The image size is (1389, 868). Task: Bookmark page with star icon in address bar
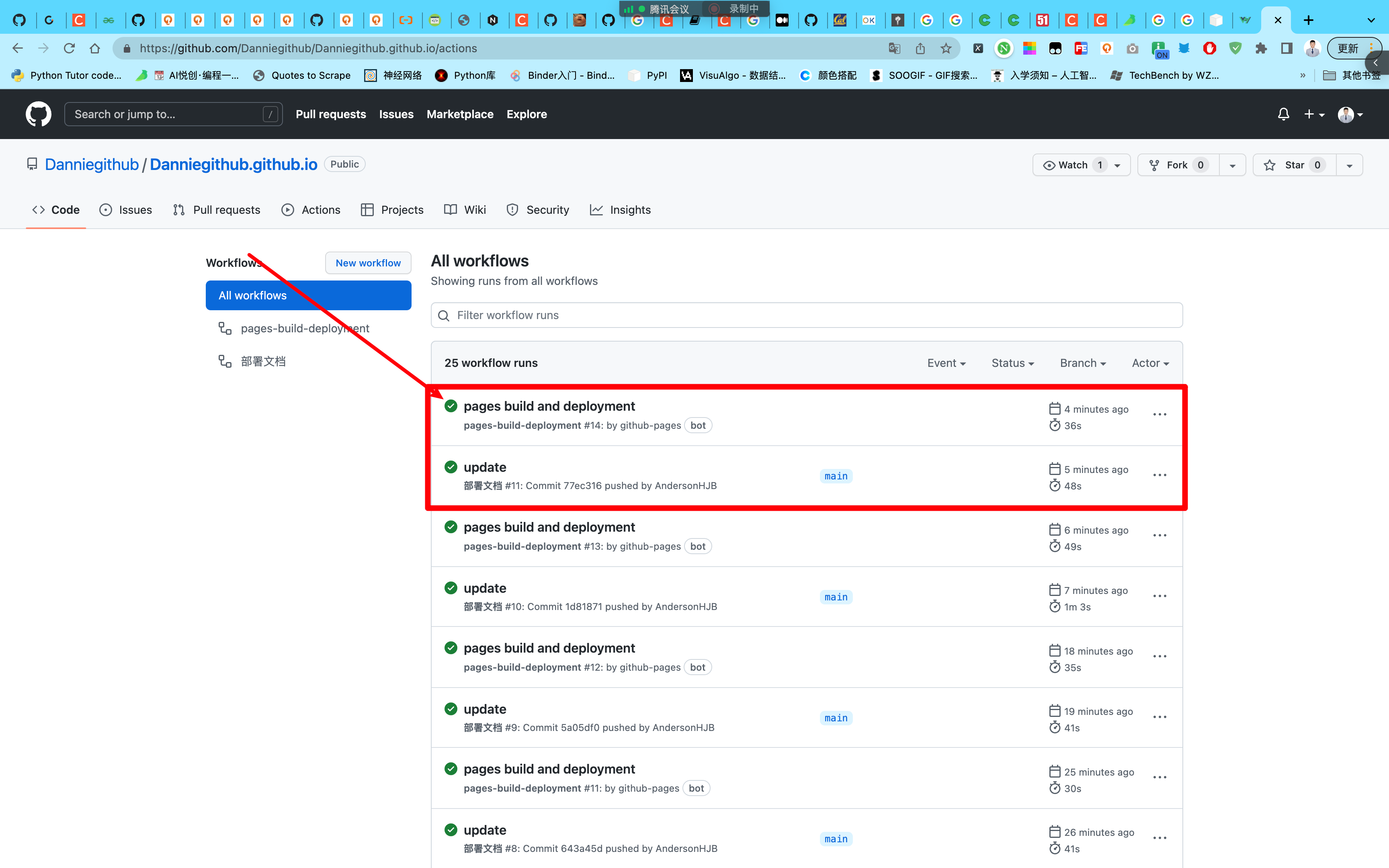pos(946,49)
